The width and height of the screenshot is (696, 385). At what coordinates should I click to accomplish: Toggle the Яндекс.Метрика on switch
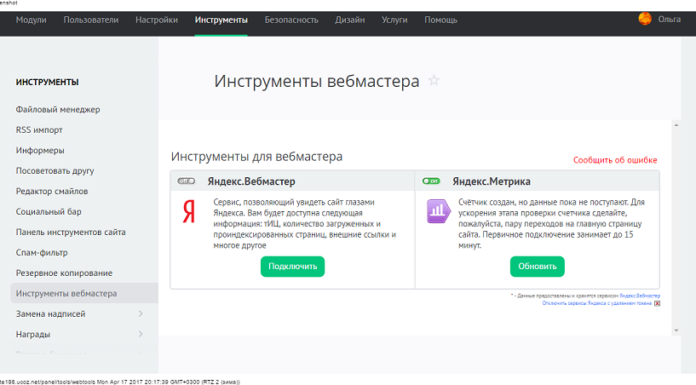pos(431,181)
